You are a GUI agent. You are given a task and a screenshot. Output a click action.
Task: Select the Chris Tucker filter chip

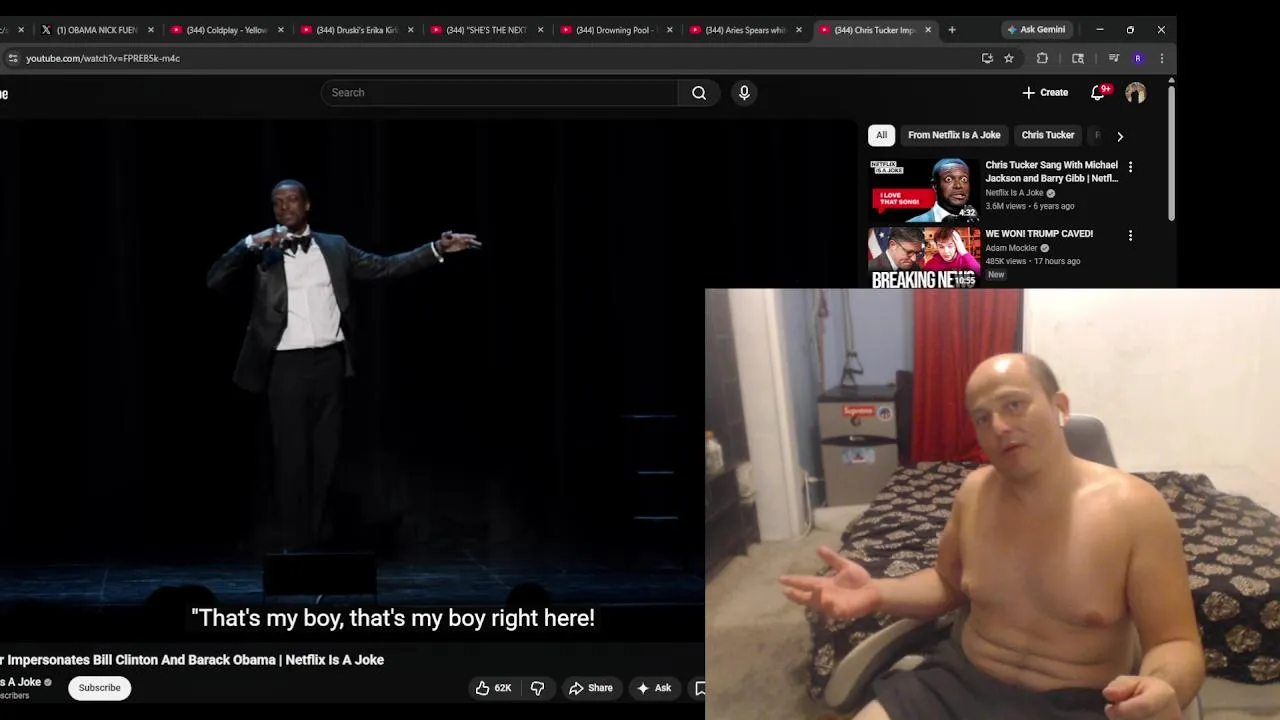(1048, 135)
